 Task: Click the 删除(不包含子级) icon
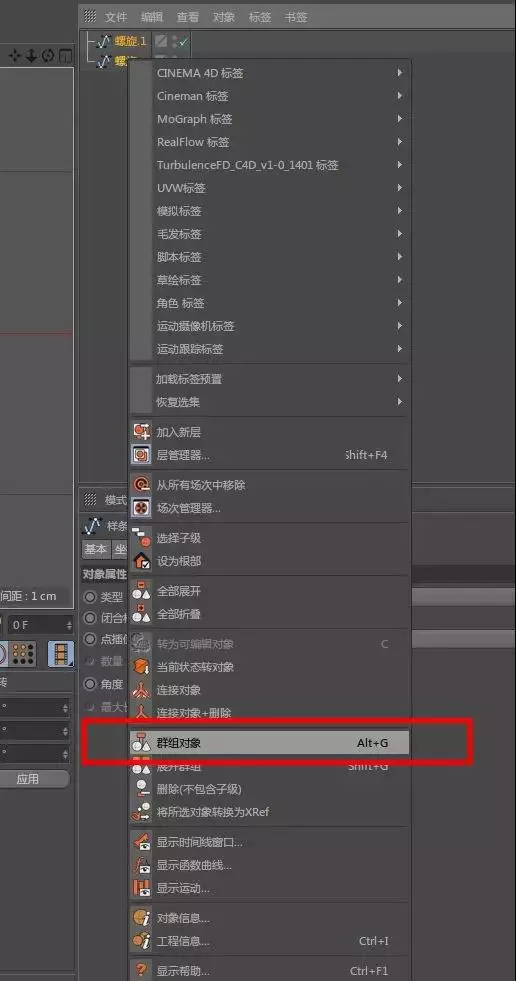click(x=142, y=789)
